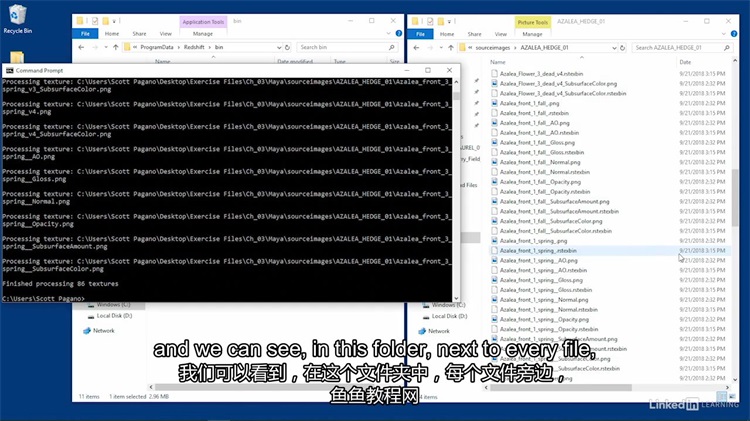Refresh the bin window address bar
Image resolution: width=750 pixels, height=421 pixels.
pyautogui.click(x=287, y=47)
